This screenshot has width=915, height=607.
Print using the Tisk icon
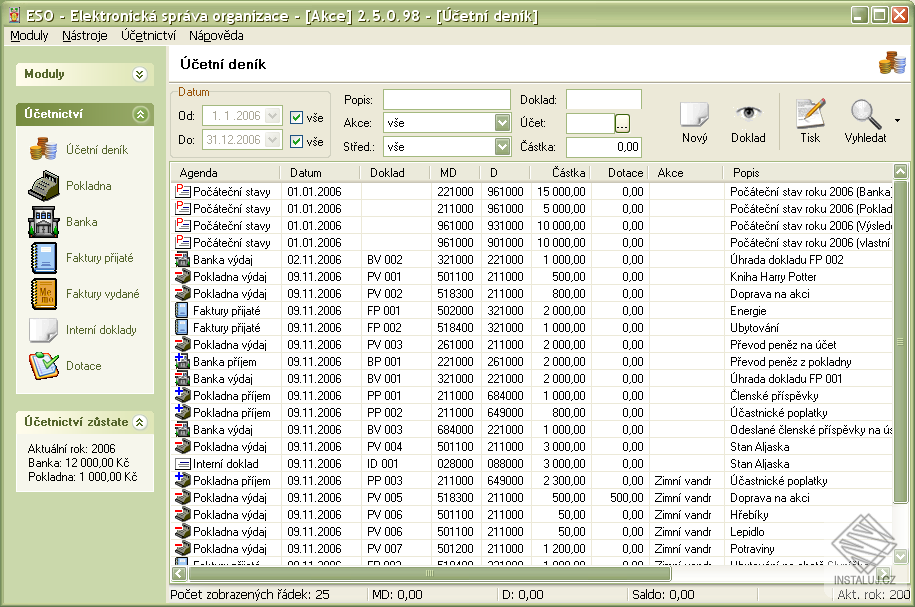[x=810, y=114]
